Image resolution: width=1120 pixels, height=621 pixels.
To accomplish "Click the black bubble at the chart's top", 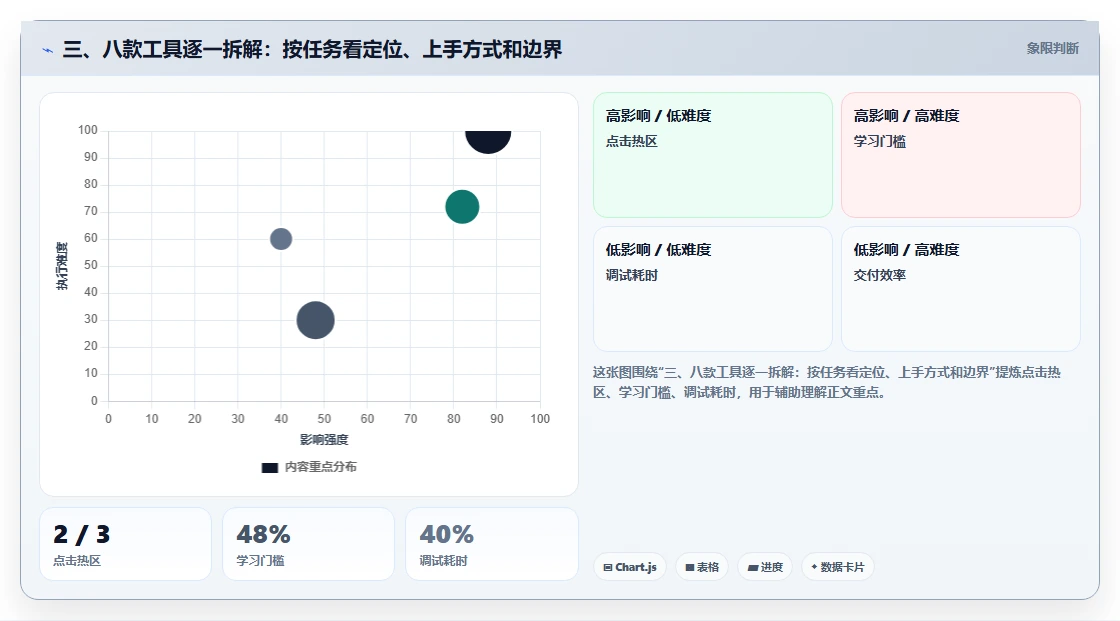I will pyautogui.click(x=488, y=141).
